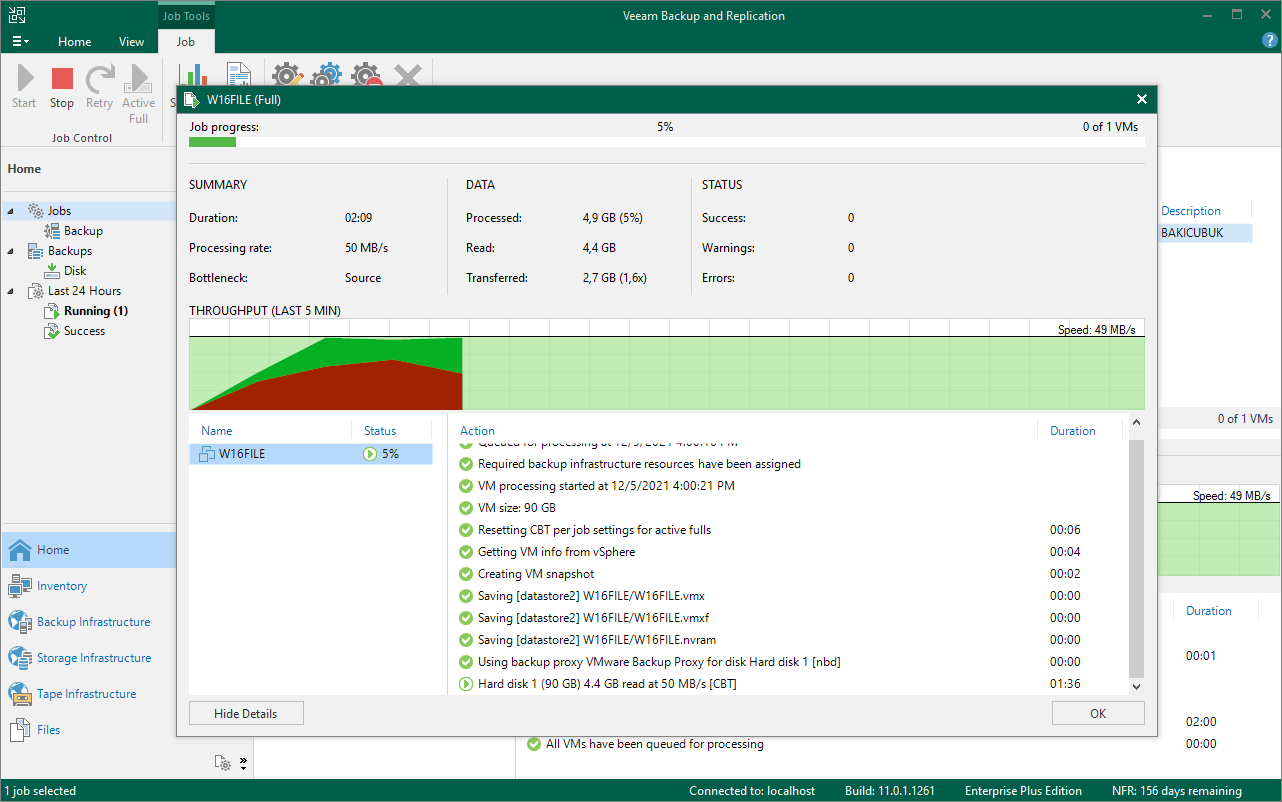Image resolution: width=1282 pixels, height=802 pixels.
Task: Collapse the Backups tree node
Action: coord(12,251)
